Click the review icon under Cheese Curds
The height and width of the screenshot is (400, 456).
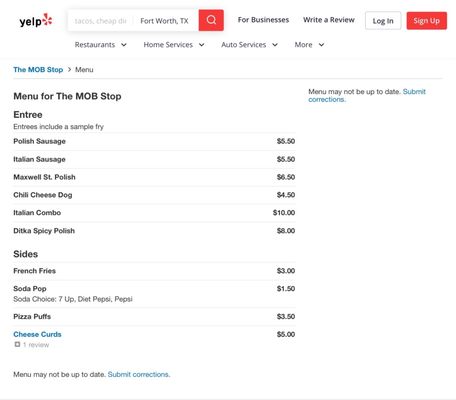(x=17, y=344)
